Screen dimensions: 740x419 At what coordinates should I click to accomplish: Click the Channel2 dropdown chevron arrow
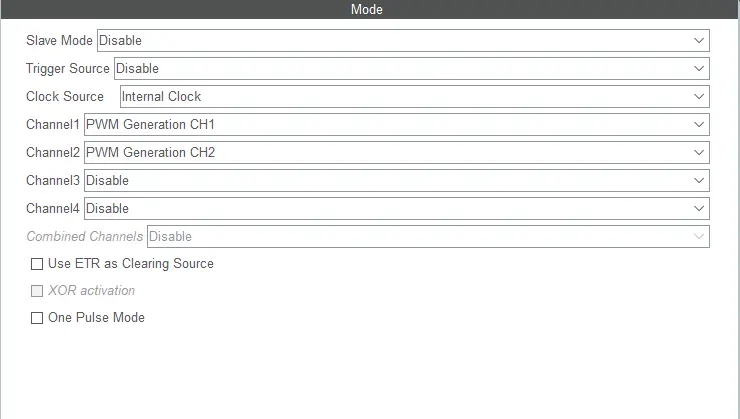[699, 153]
